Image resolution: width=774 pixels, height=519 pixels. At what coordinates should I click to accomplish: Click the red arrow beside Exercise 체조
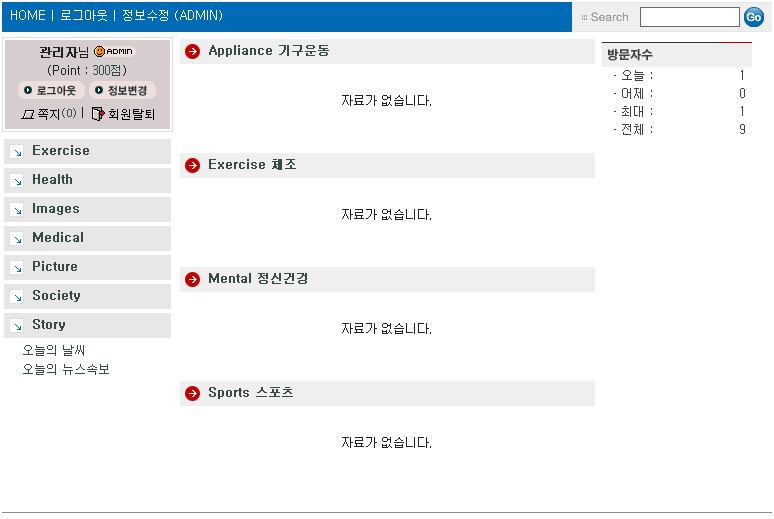coord(193,166)
